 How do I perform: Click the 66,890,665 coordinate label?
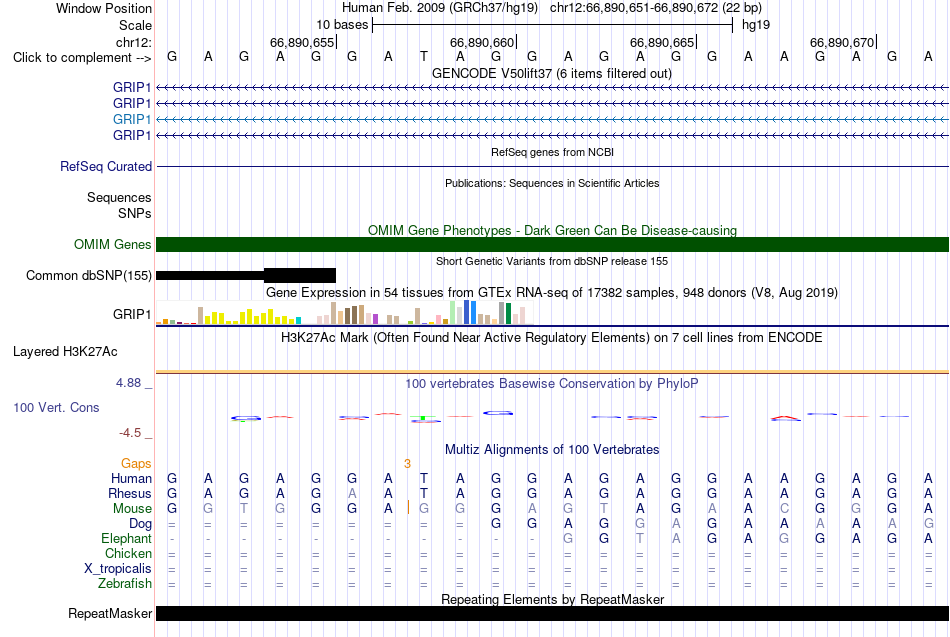pos(662,42)
